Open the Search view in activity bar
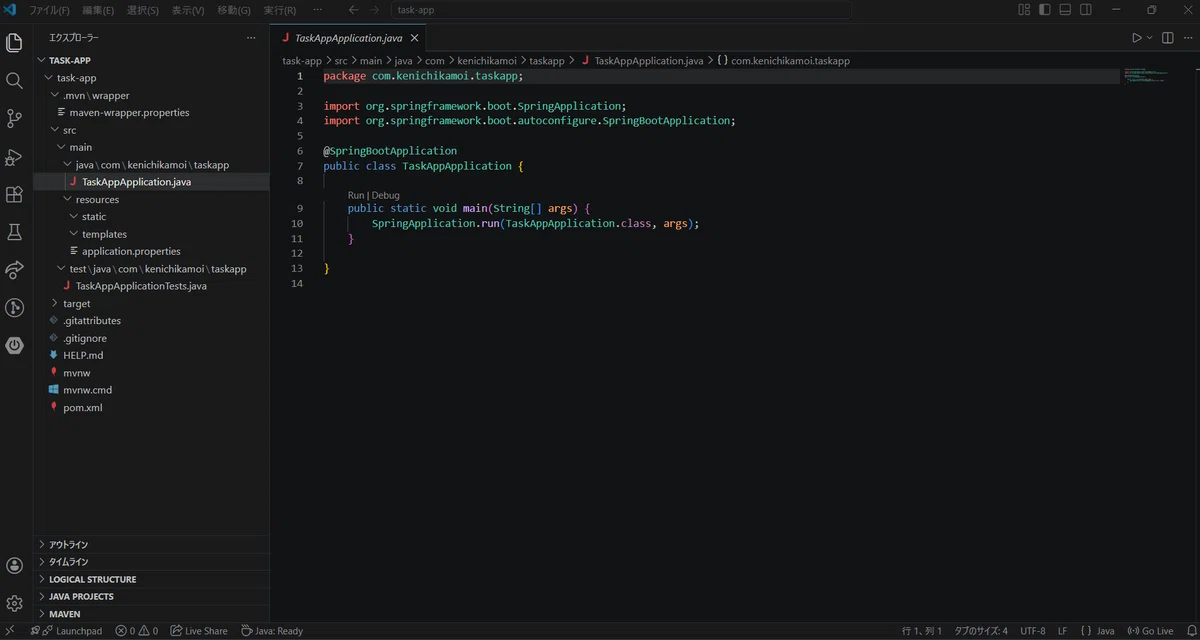1200x640 pixels. tap(14, 81)
